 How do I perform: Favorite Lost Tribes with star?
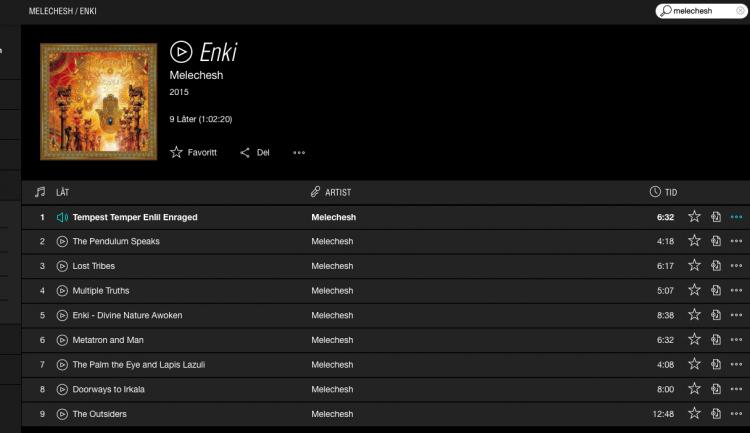coord(694,265)
